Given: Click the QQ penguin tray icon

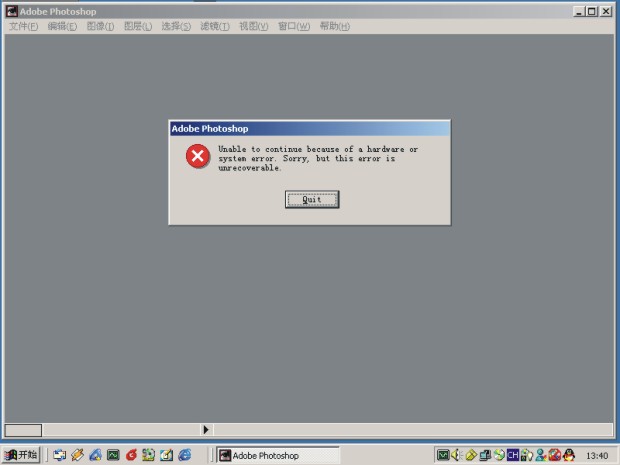Looking at the screenshot, I should [568, 455].
